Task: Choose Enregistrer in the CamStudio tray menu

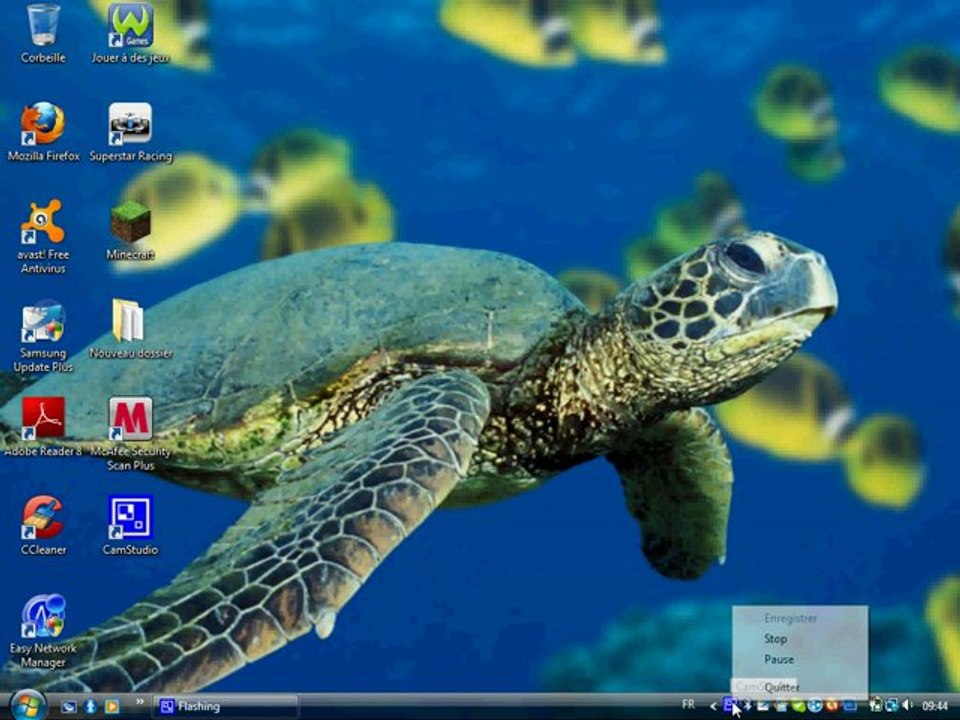Action: [800, 618]
